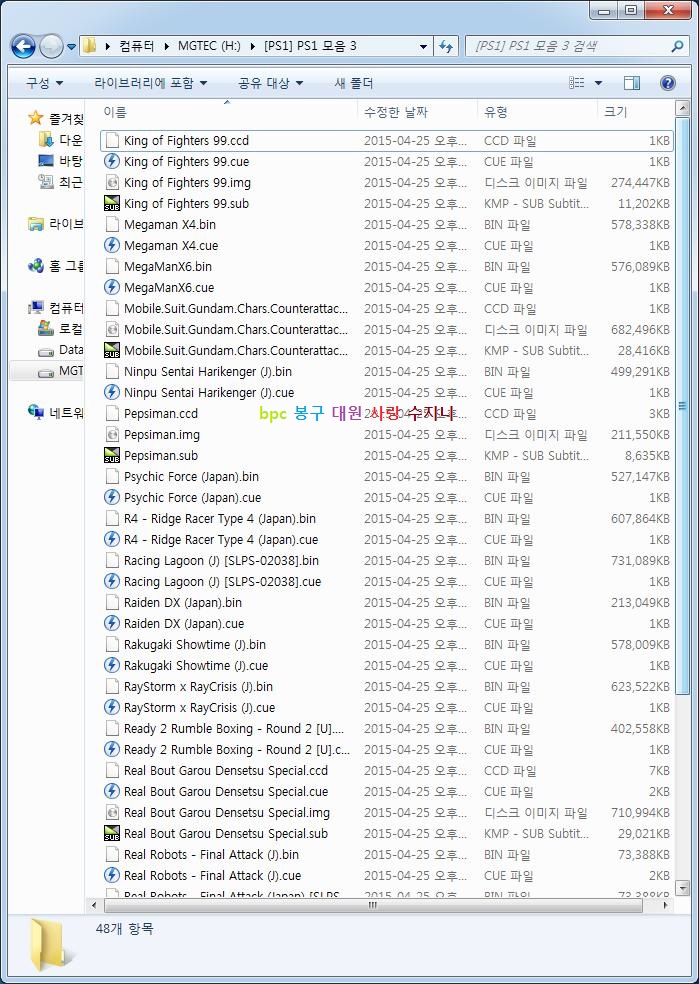Click the Megaman X4.cue file icon
This screenshot has height=984, width=699.
coord(112,245)
